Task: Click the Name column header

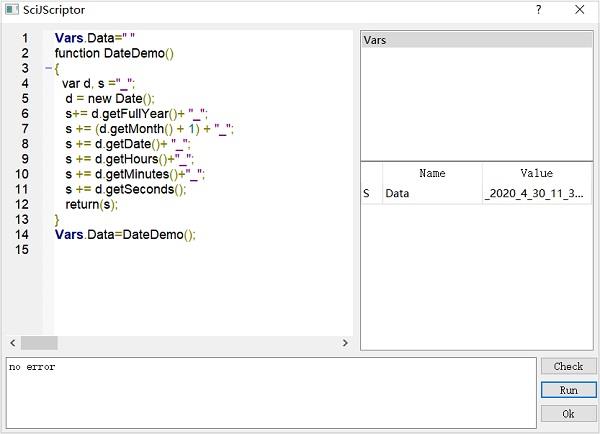Action: click(x=432, y=173)
